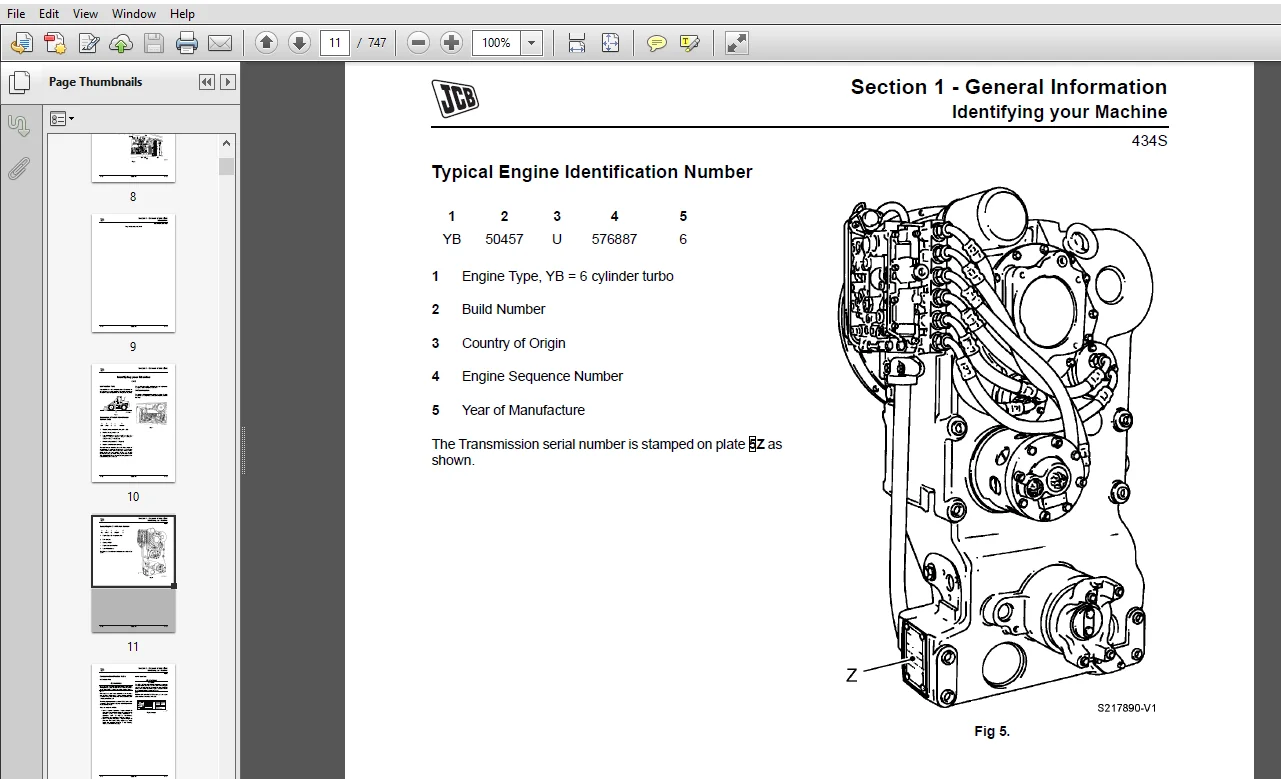Add a sticky note comment icon

(x=657, y=43)
